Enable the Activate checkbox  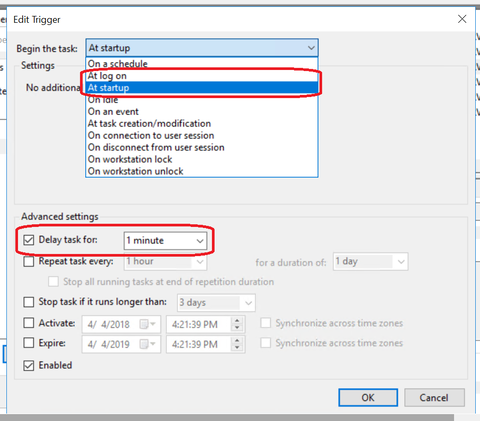(x=29, y=323)
